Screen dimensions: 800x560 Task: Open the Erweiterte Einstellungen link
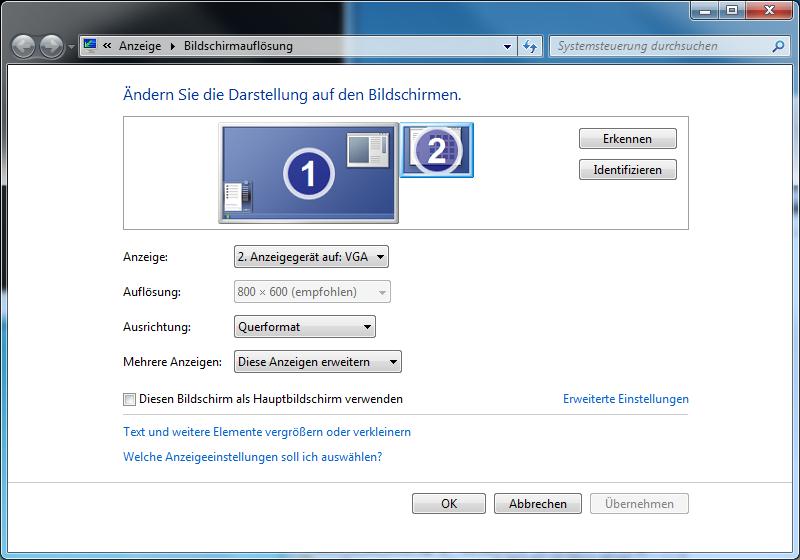[626, 399]
